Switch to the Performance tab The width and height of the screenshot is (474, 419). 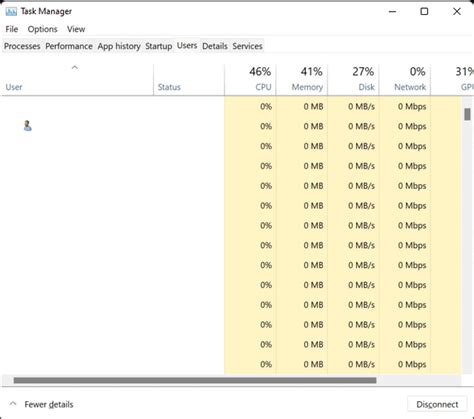(x=69, y=46)
